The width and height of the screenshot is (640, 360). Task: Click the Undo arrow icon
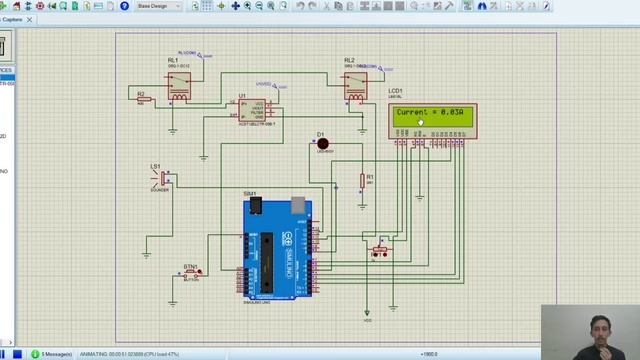300,6
